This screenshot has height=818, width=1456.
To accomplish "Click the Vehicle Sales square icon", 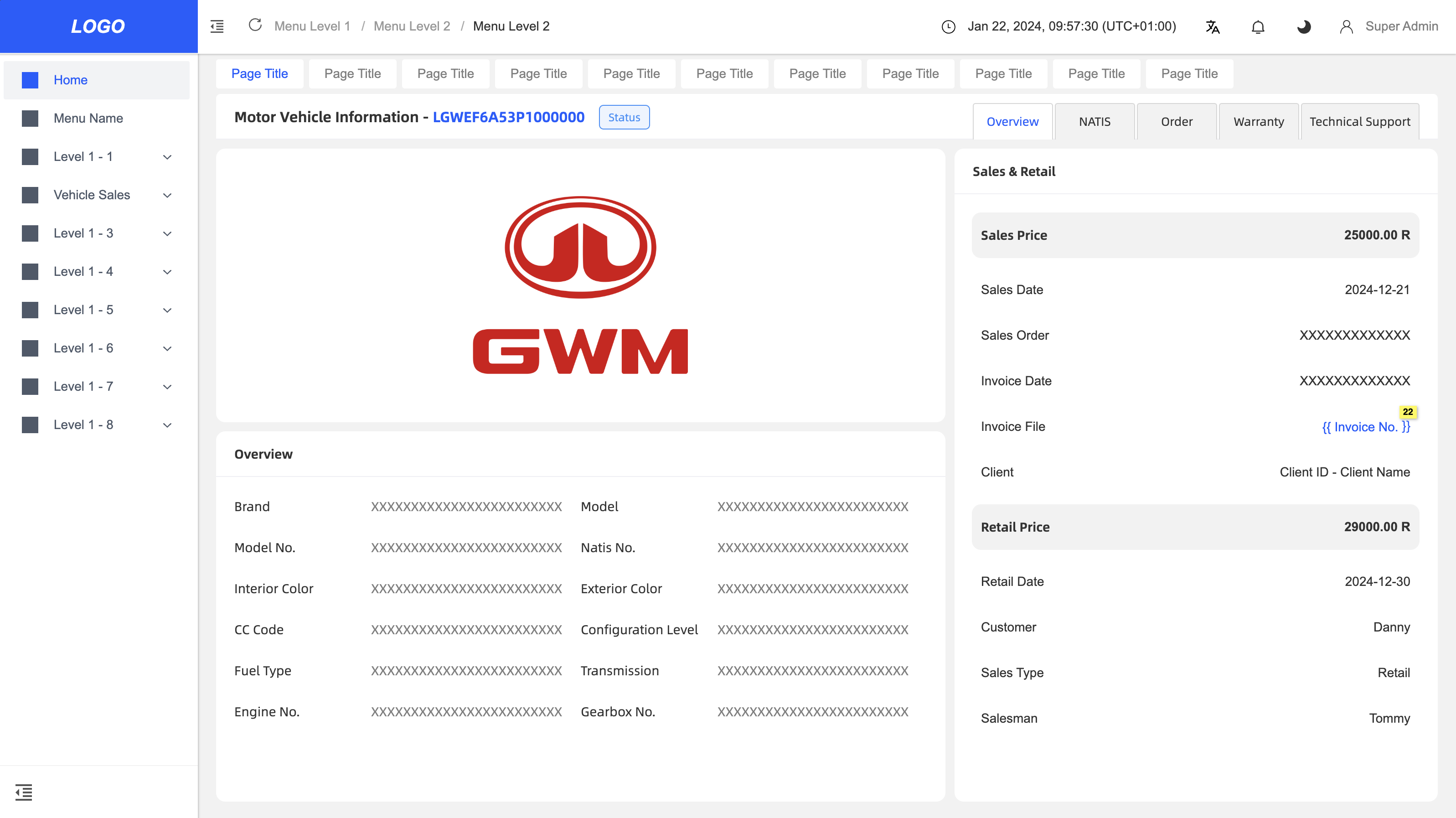I will coord(30,195).
